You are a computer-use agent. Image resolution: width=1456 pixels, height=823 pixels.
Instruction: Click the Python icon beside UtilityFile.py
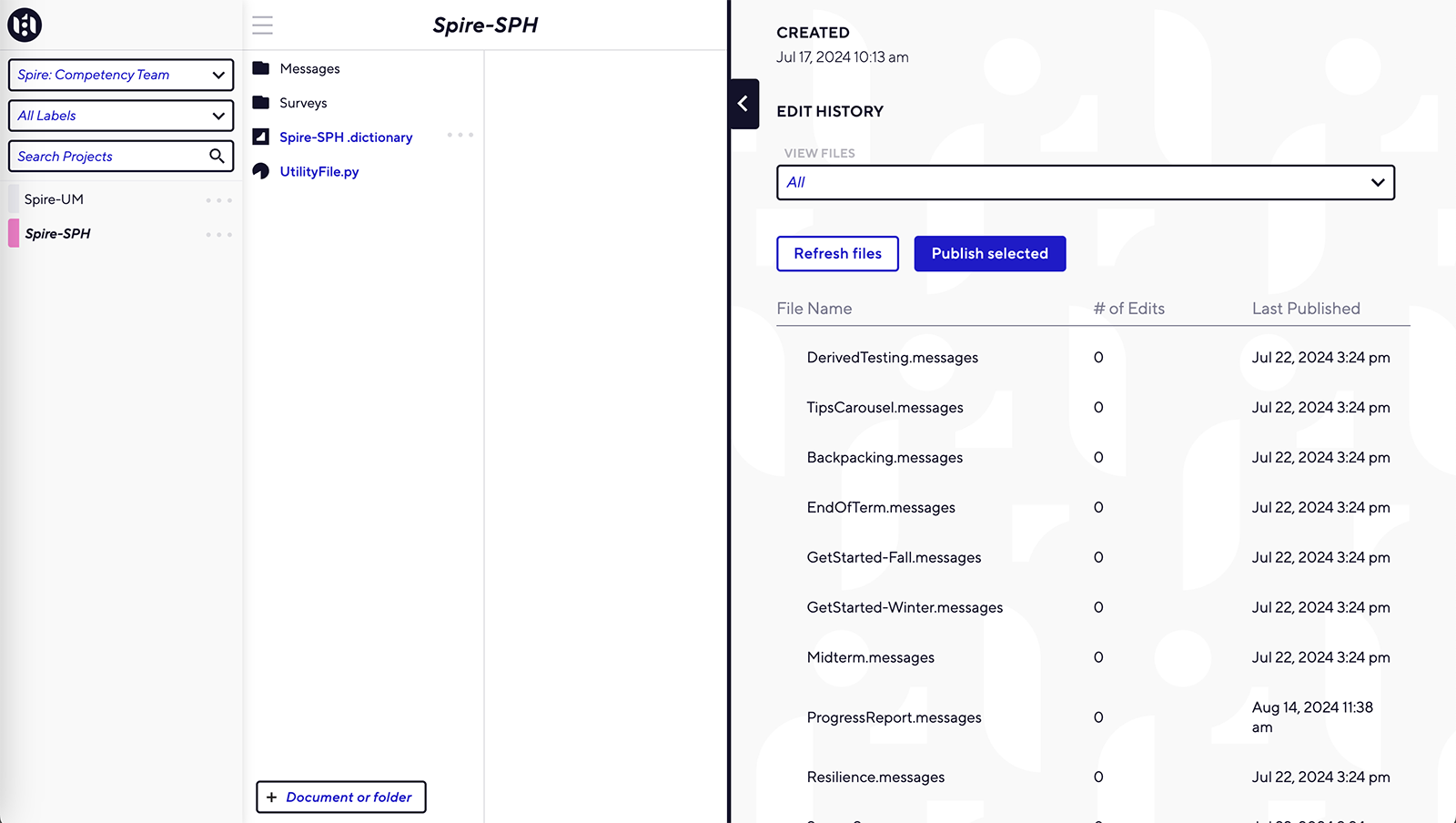[261, 171]
